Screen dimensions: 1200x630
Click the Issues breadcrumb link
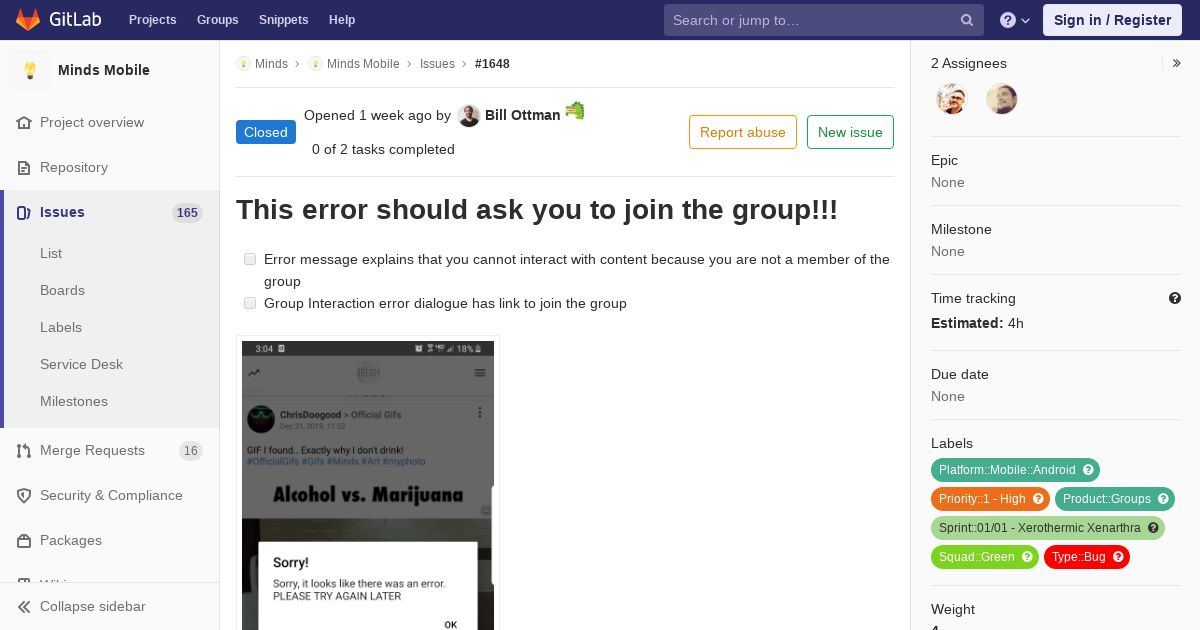coord(437,63)
